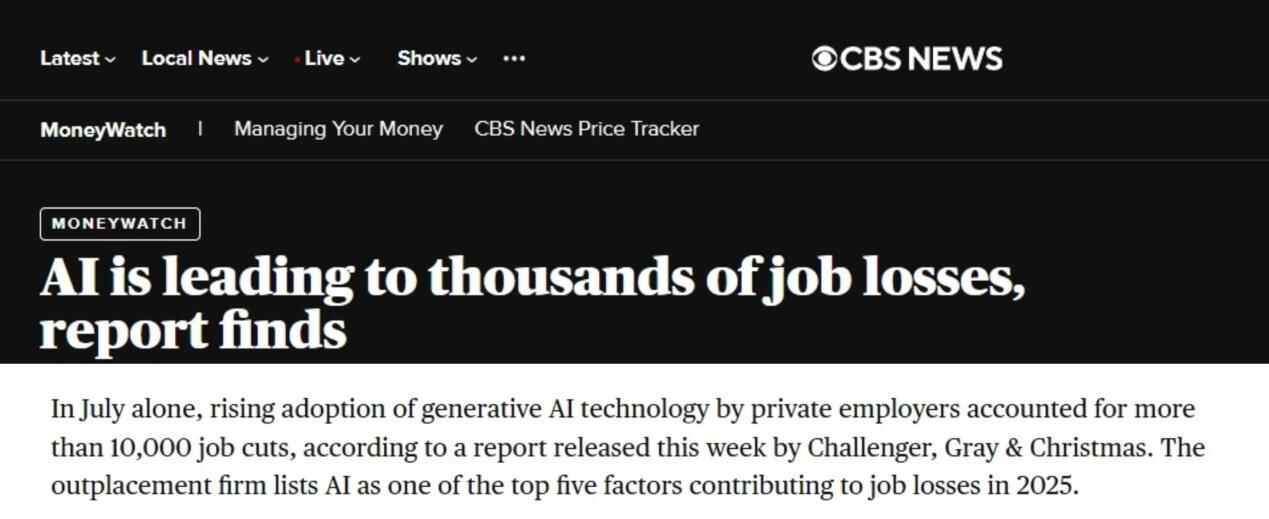This screenshot has width=1269, height=519.
Task: Expand the Live dropdown chevron
Action: click(355, 60)
